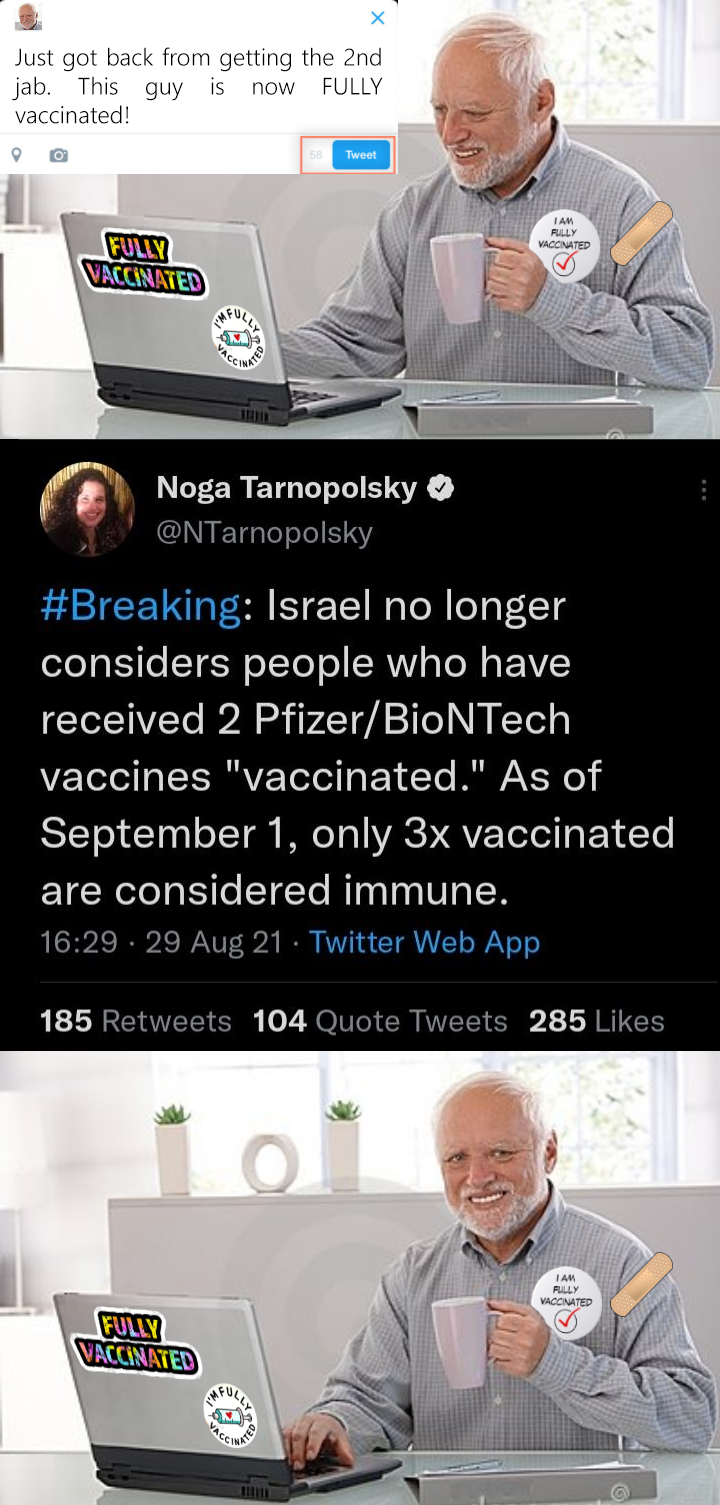Click the camera icon to add photo
The height and width of the screenshot is (1505, 720).
click(59, 155)
